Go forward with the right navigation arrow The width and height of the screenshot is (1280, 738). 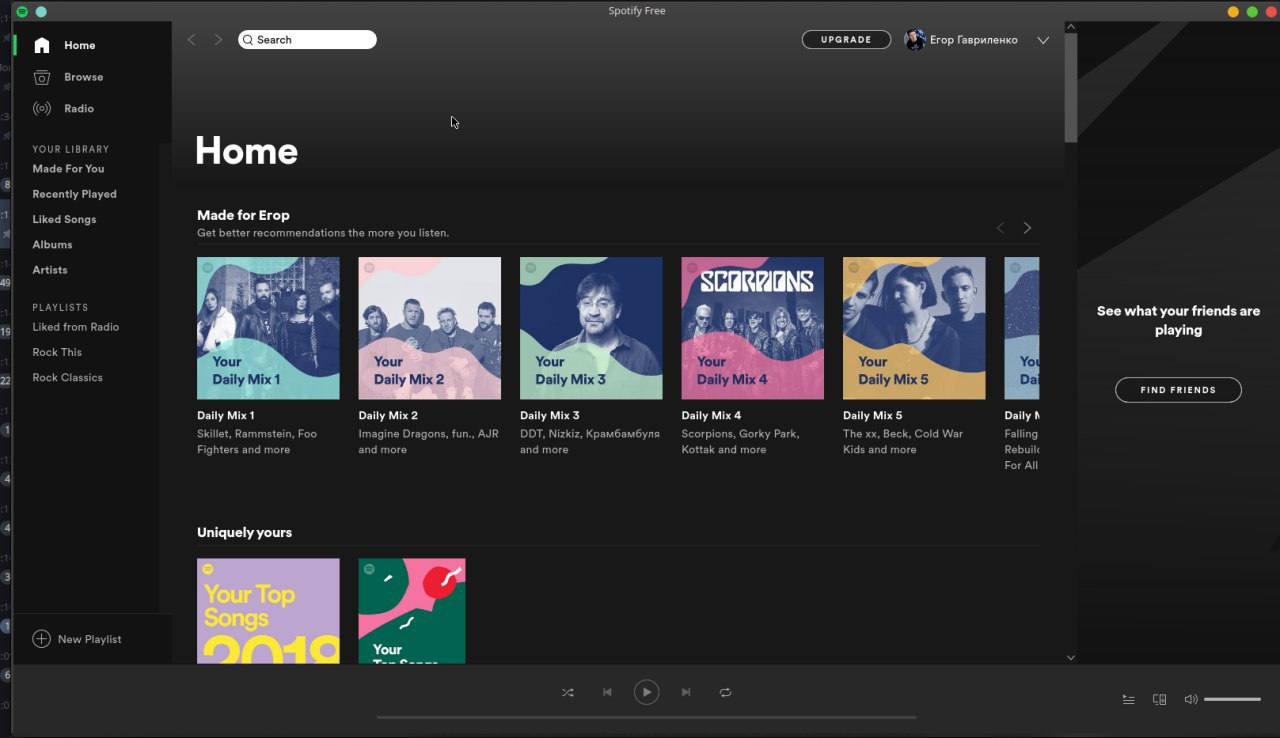tap(218, 40)
